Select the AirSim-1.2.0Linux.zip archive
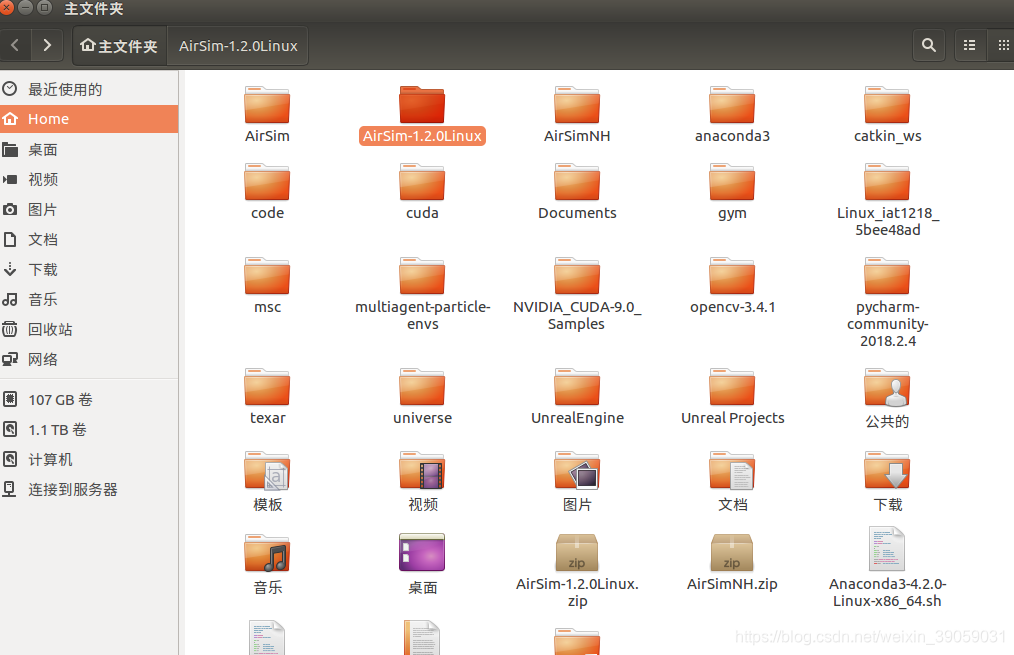The image size is (1014, 655). click(577, 553)
